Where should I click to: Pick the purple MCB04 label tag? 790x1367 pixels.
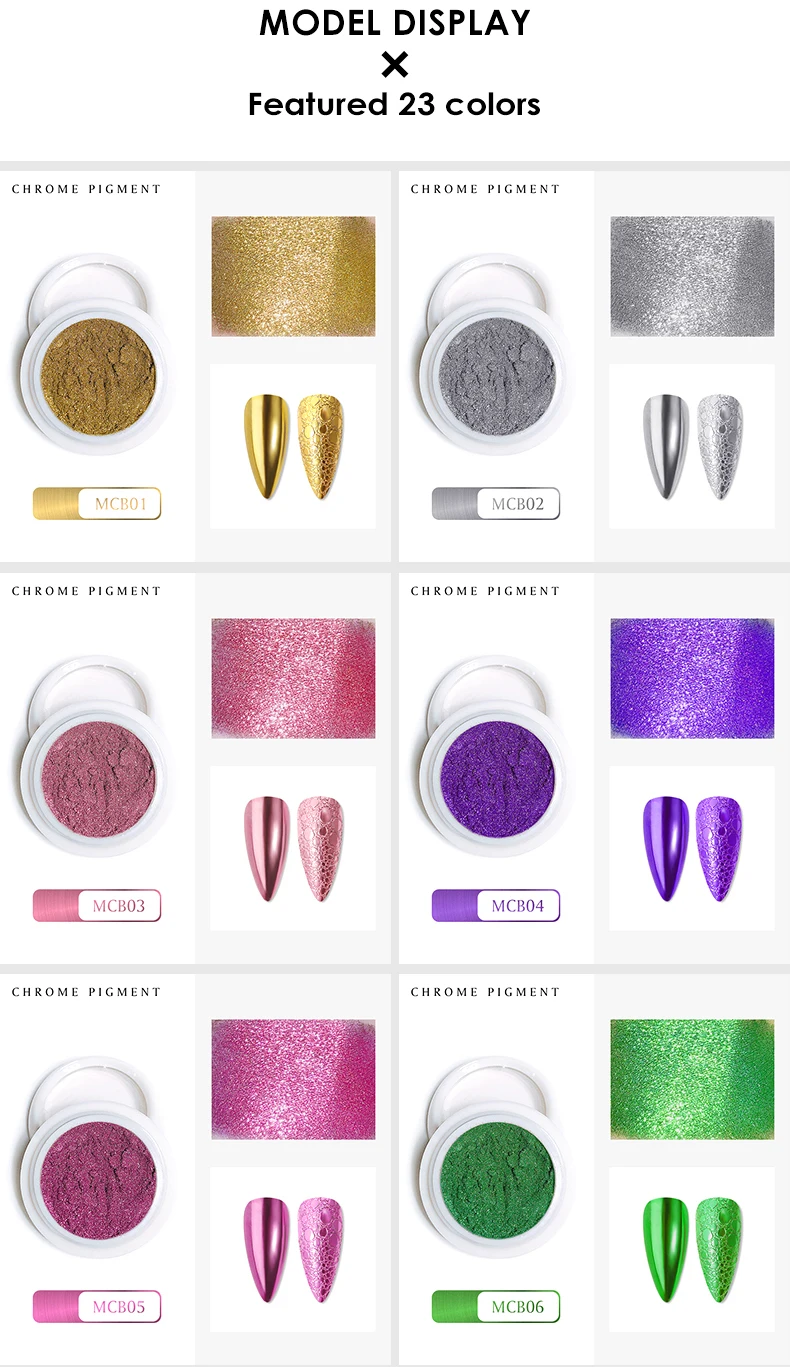click(x=496, y=906)
